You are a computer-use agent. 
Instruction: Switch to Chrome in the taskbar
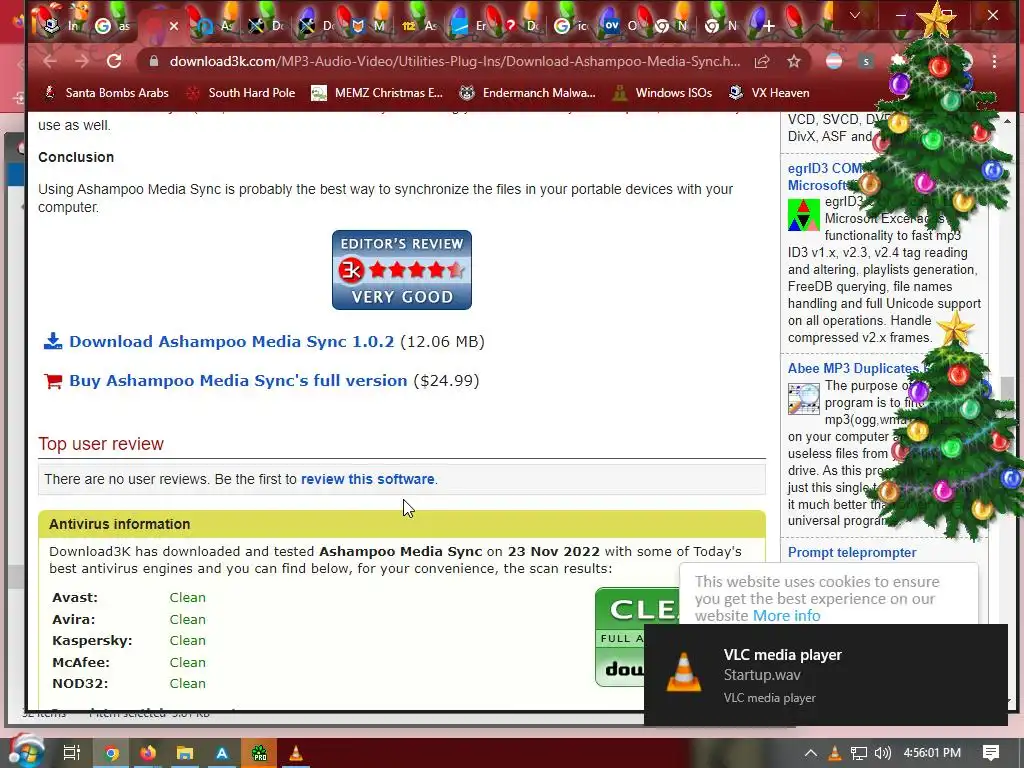[112, 753]
